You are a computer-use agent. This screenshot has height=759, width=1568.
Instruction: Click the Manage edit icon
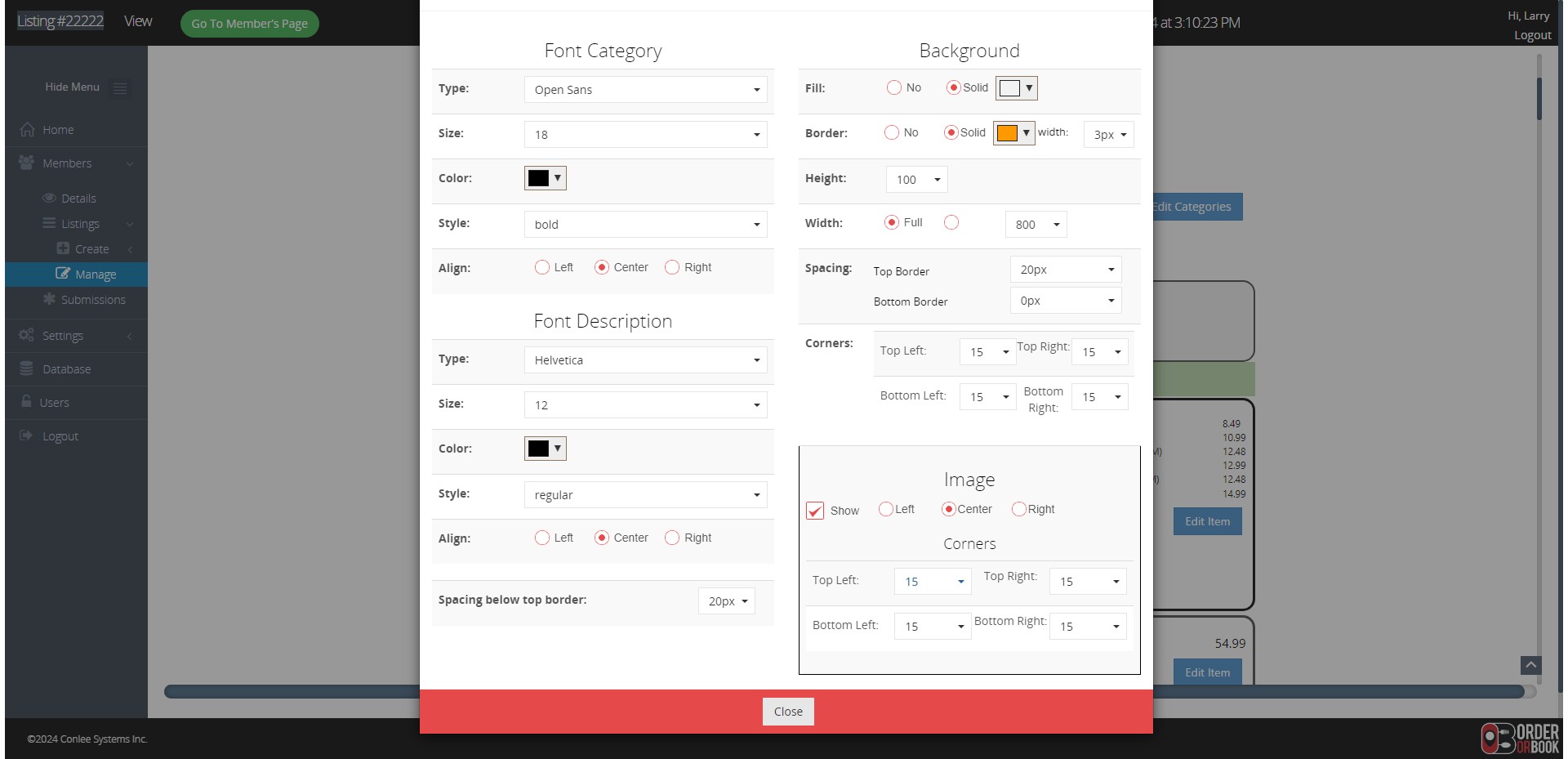pyautogui.click(x=63, y=274)
